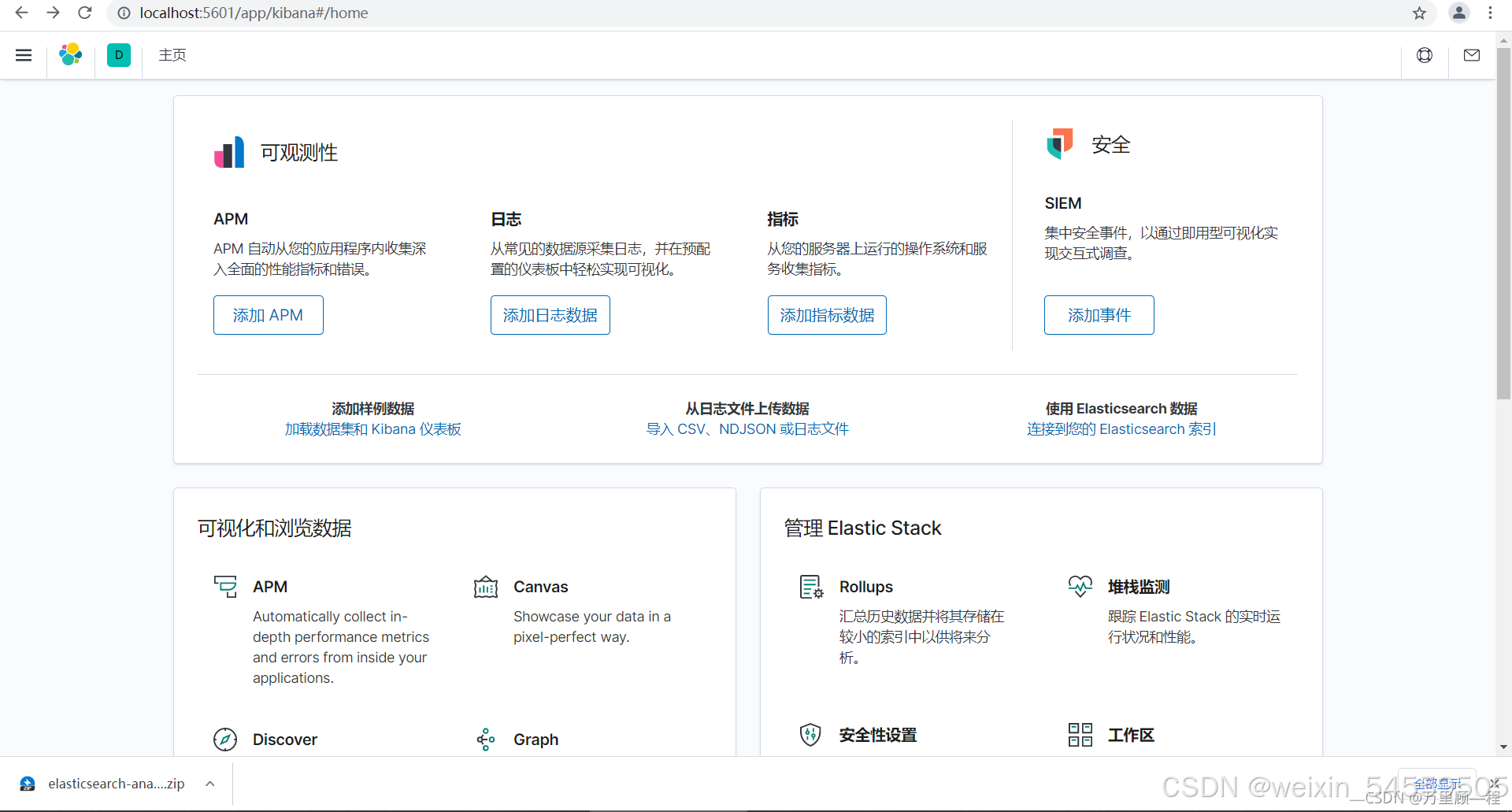Open the Chrome three-dot menu
This screenshot has width=1512, height=812.
click(1490, 13)
